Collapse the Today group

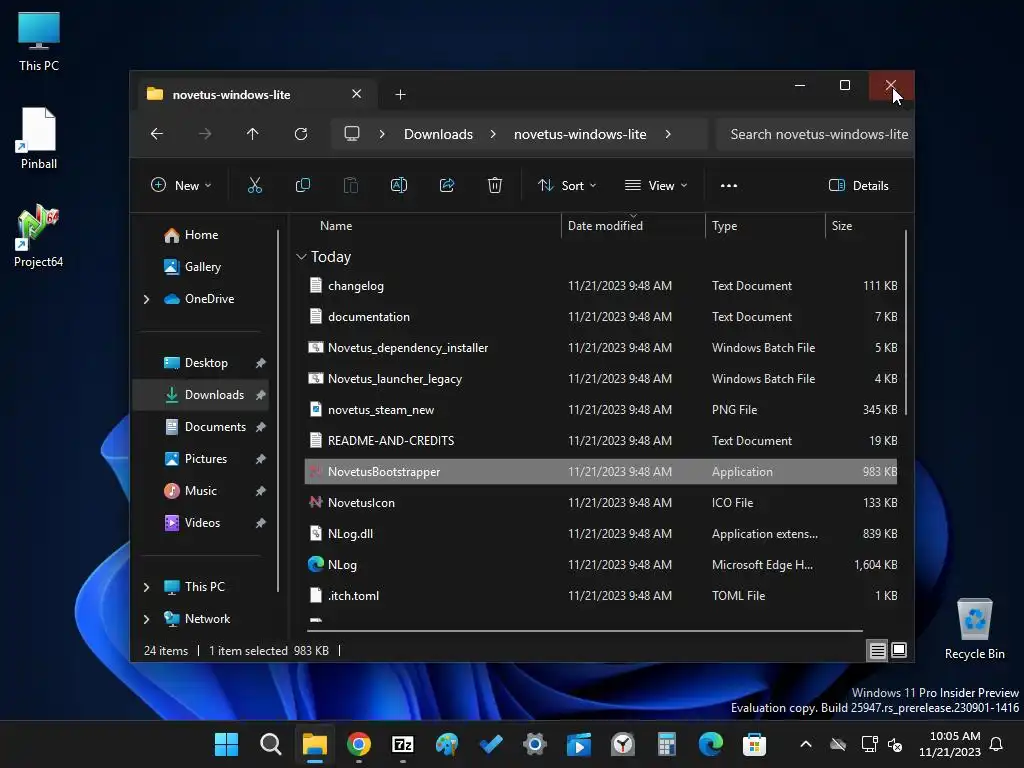(x=301, y=257)
